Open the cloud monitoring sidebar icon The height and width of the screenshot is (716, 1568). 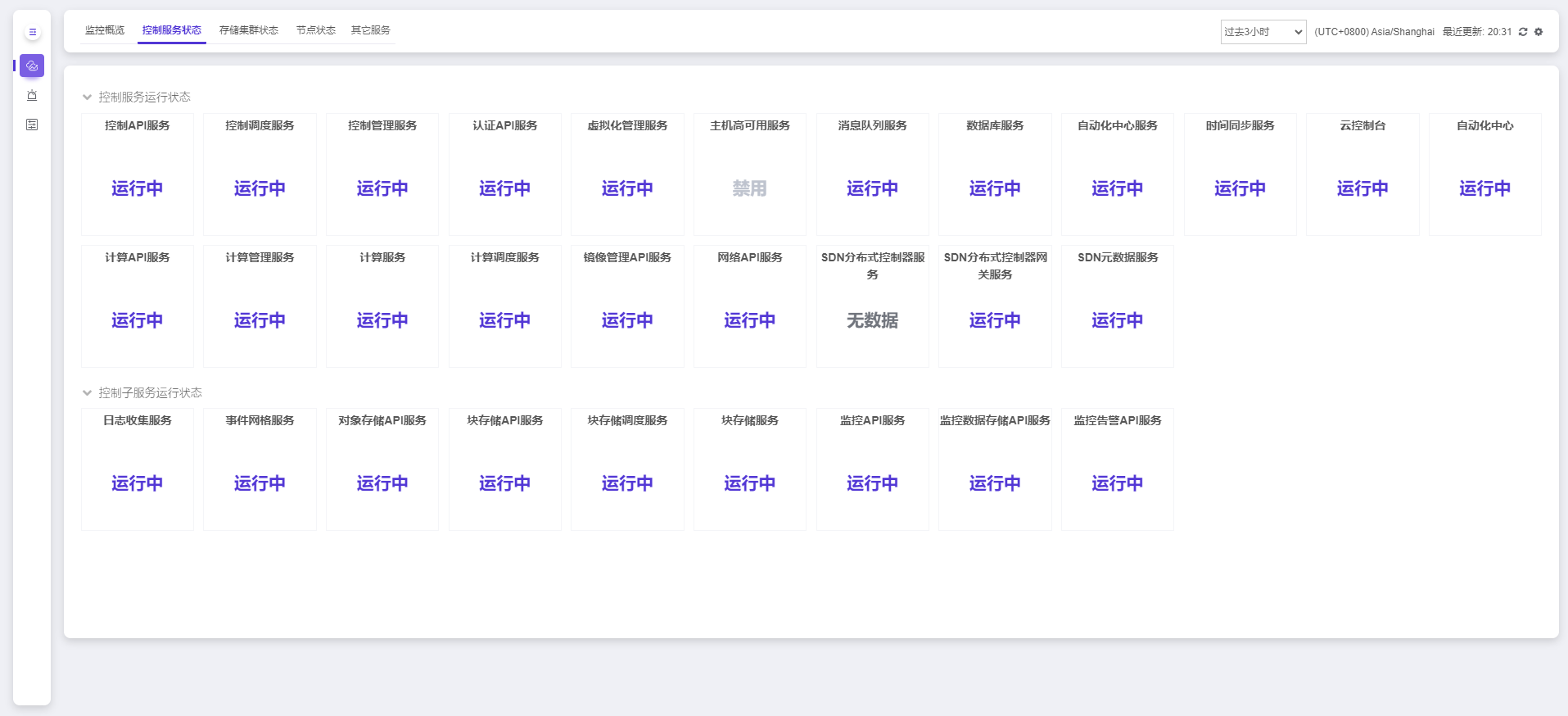coord(32,66)
